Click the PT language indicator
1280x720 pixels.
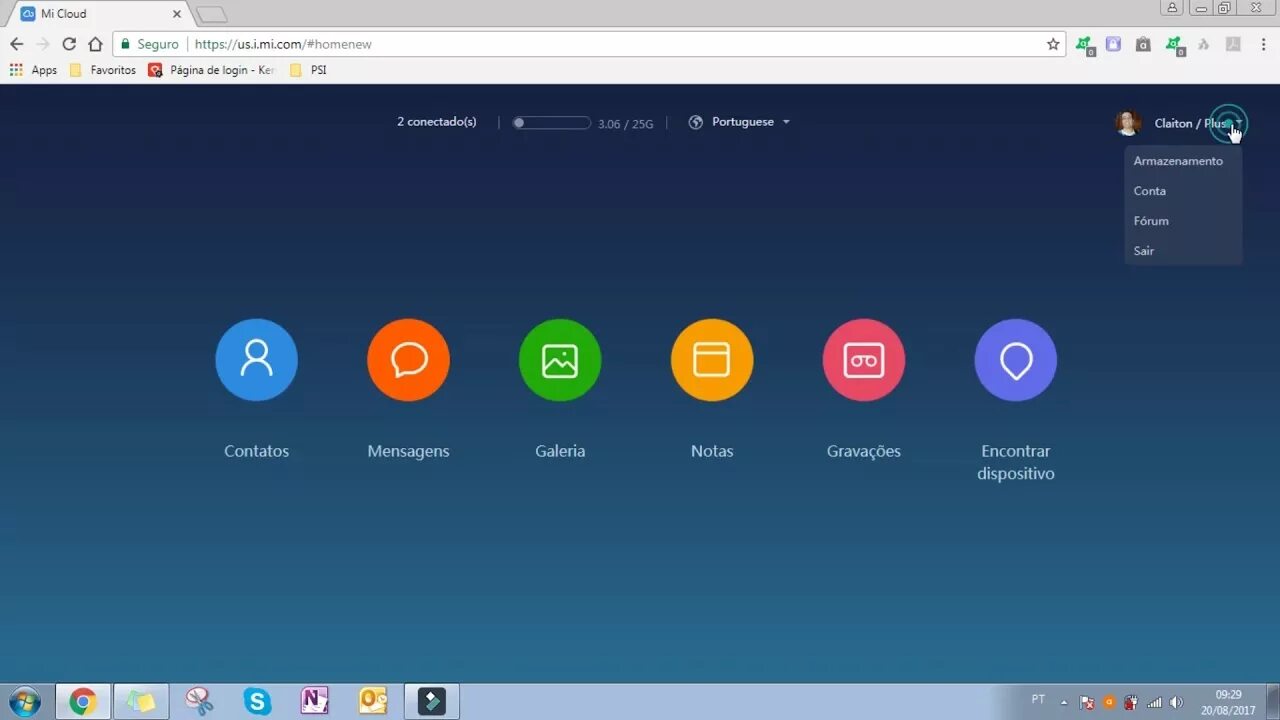click(1038, 700)
